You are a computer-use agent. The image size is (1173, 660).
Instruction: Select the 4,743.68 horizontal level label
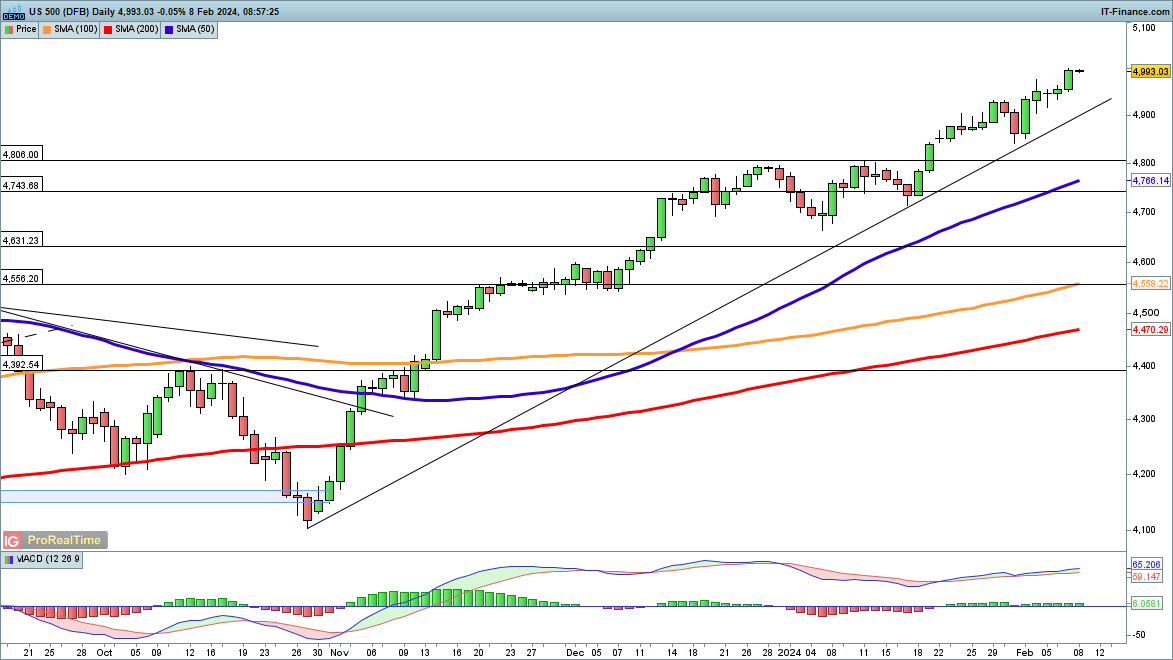click(21, 186)
